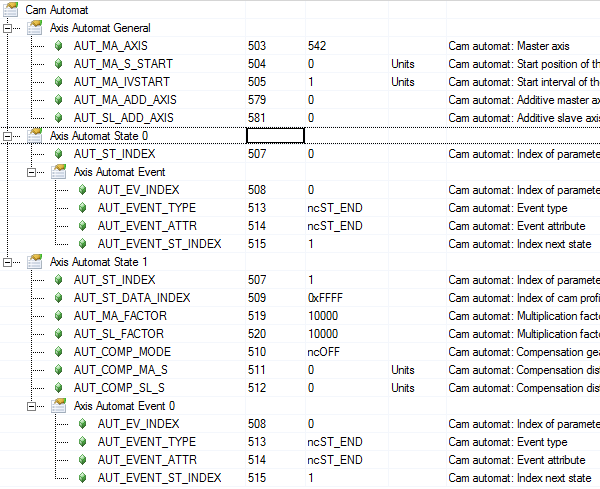Click the green icon beside AUT_COMP_SL_S

point(59,387)
